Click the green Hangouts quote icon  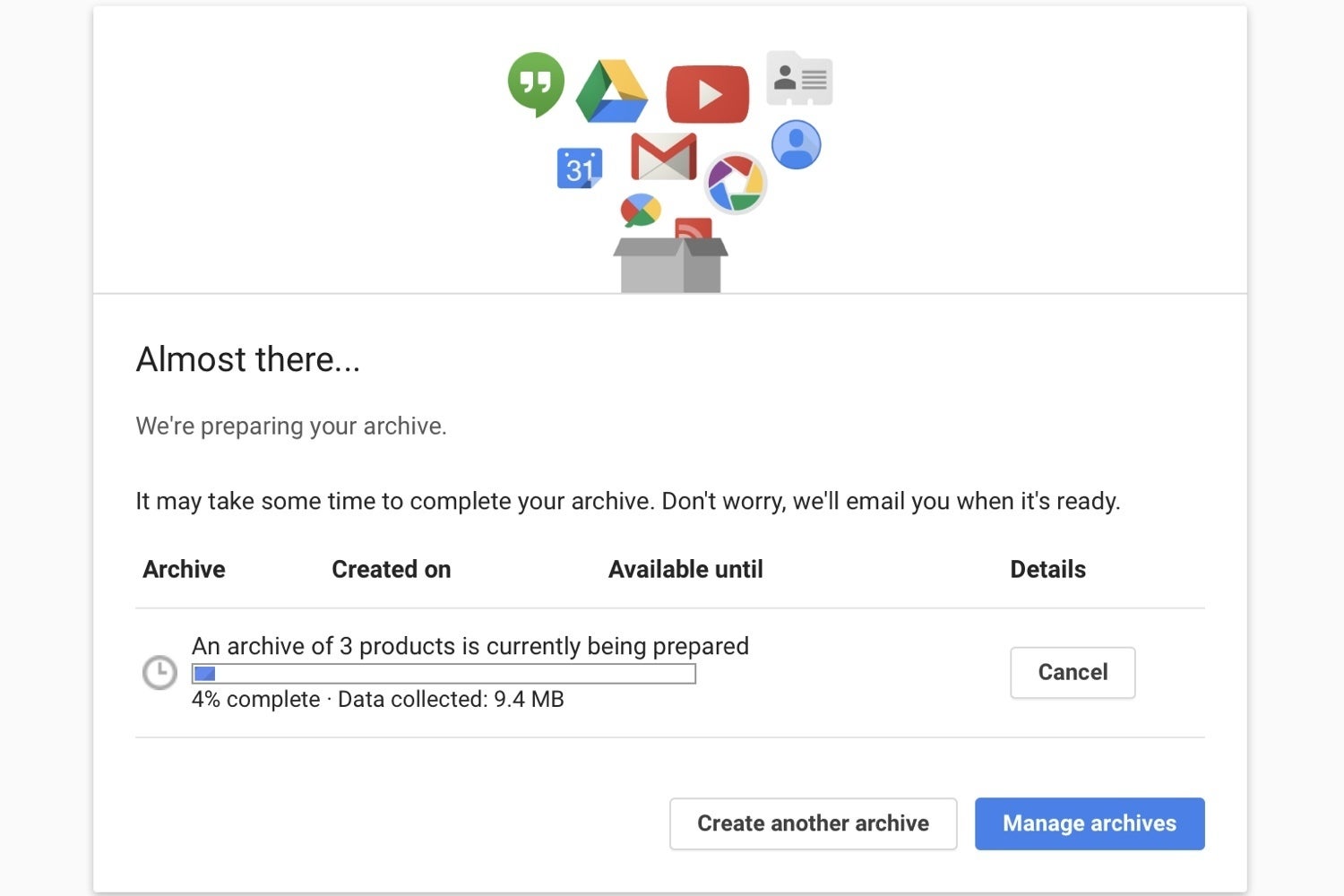coord(536,84)
